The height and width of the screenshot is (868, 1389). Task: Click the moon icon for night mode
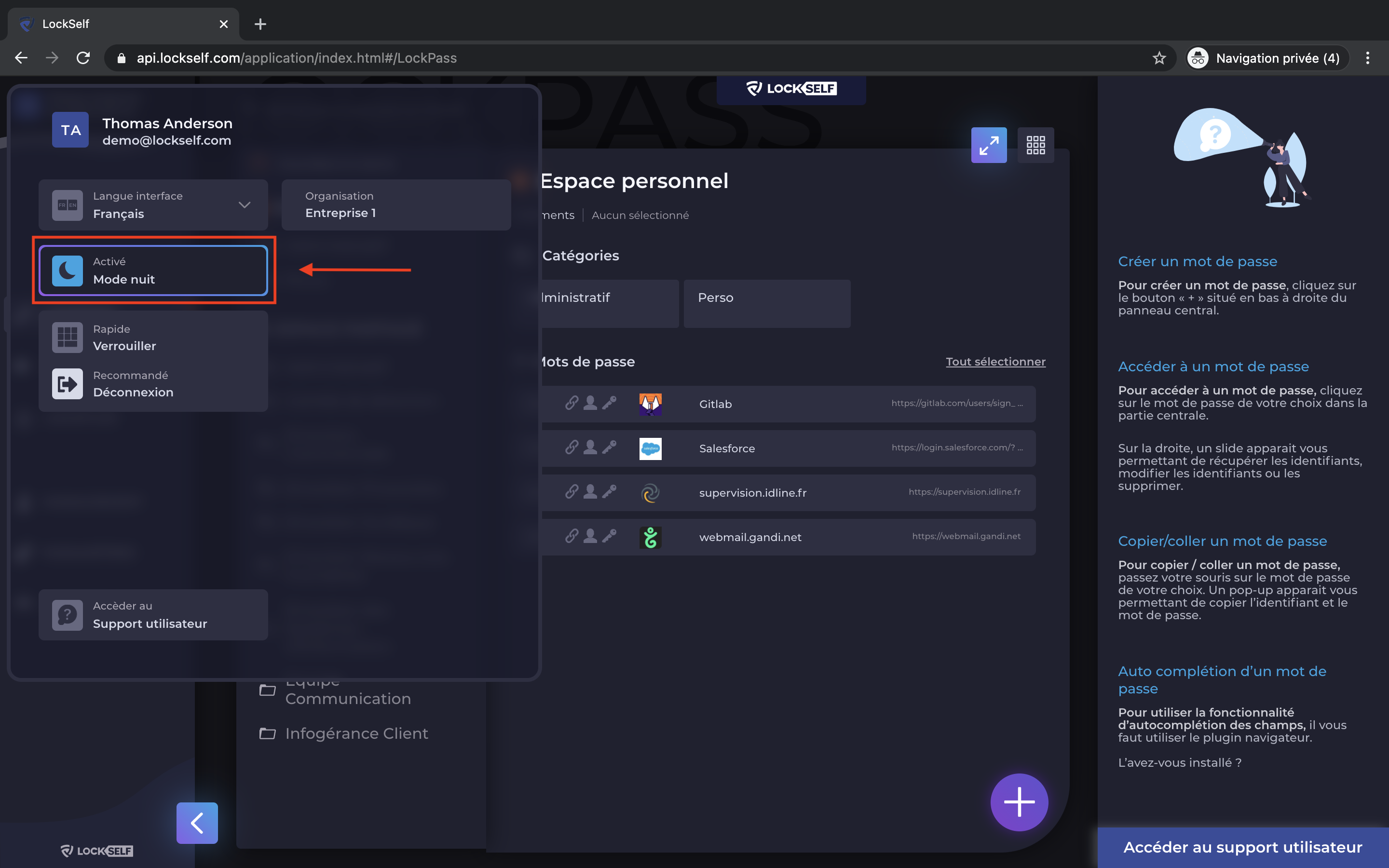pyautogui.click(x=67, y=271)
